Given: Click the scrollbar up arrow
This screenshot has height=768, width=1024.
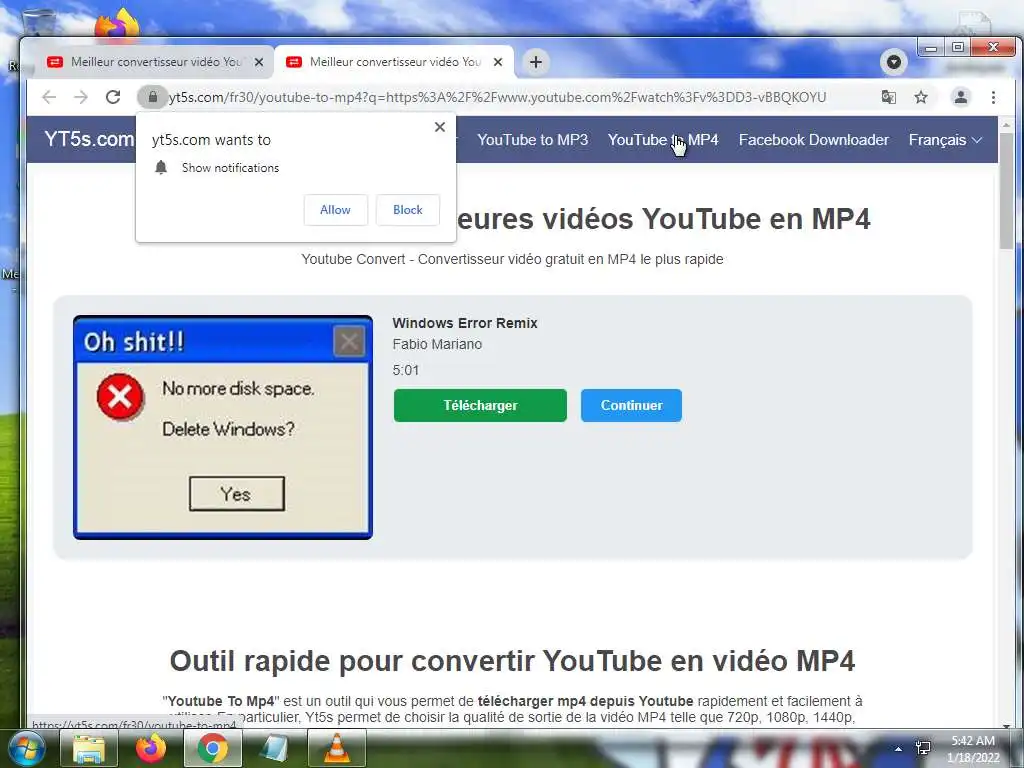Looking at the screenshot, I should click(1006, 124).
